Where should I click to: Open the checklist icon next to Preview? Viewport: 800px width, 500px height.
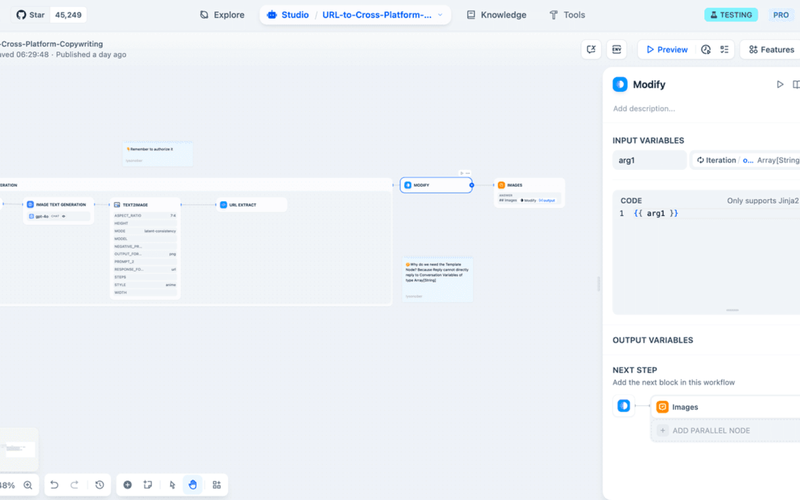(x=724, y=49)
